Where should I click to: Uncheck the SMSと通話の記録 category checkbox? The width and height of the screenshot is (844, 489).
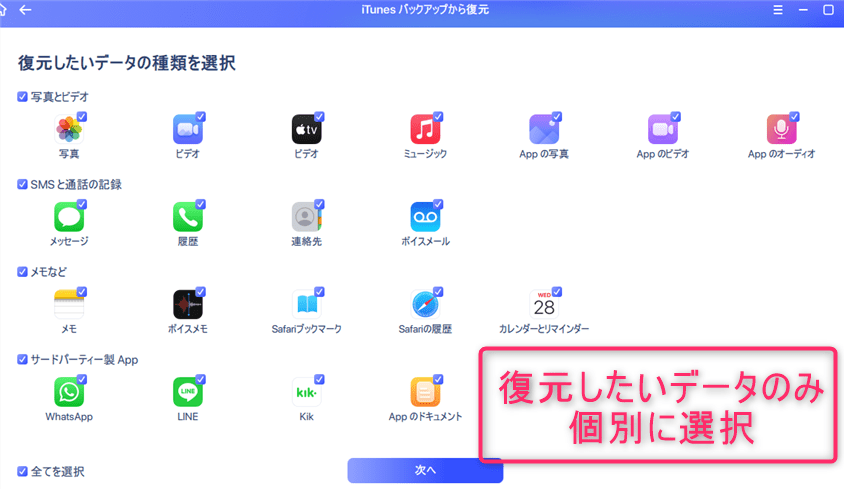point(22,184)
